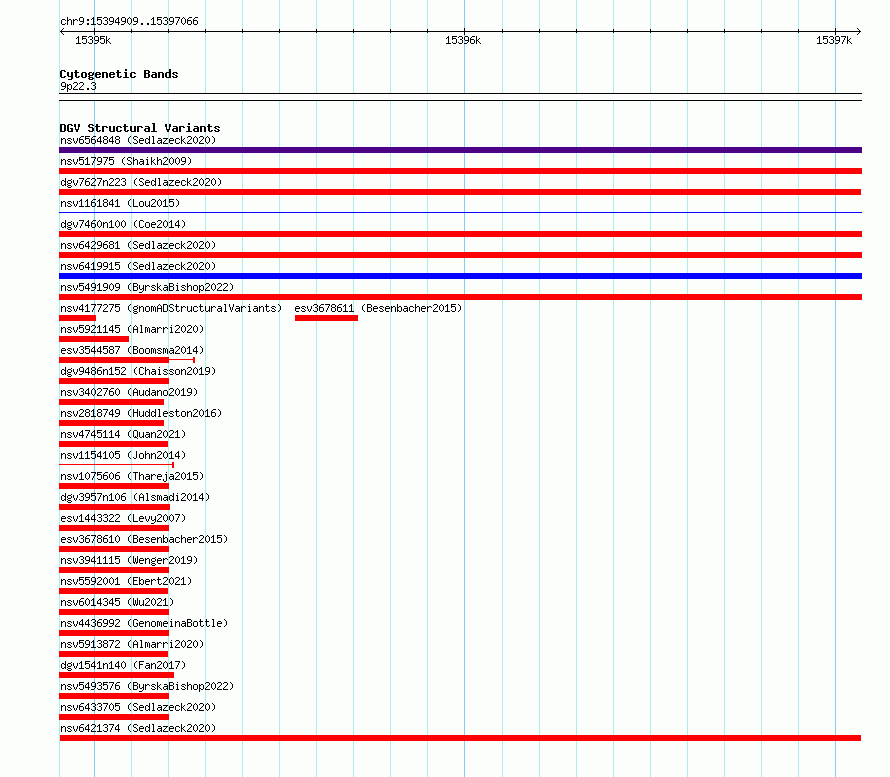Open nsv6014345 (Wu2021) label
Image resolution: width=890 pixels, height=777 pixels.
click(117, 602)
